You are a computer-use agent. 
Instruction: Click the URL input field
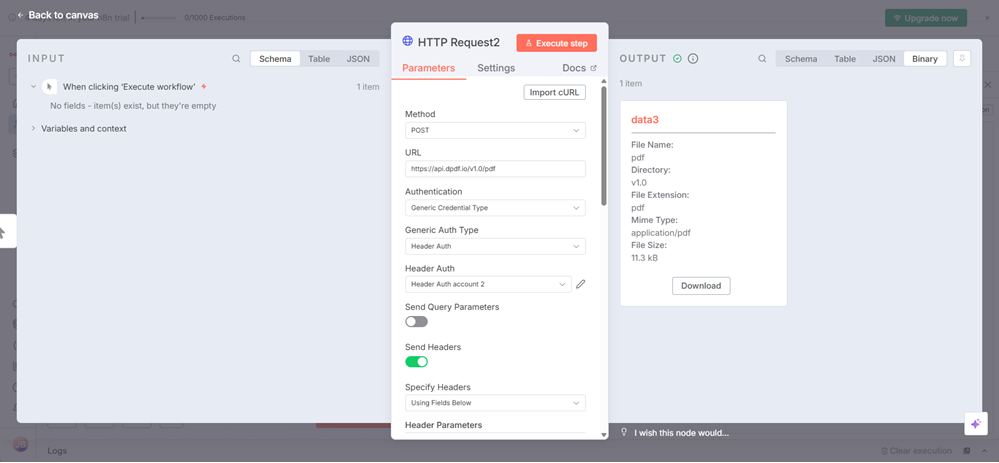click(495, 169)
